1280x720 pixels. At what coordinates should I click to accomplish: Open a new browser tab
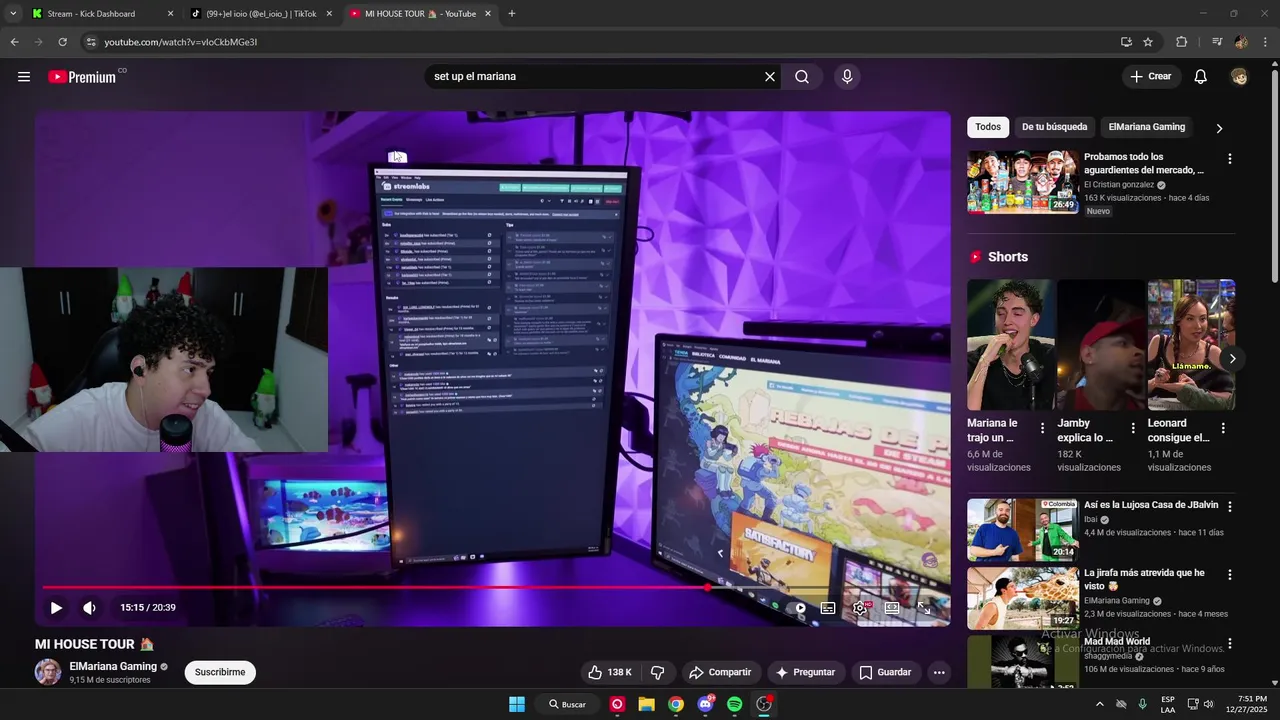click(x=512, y=14)
